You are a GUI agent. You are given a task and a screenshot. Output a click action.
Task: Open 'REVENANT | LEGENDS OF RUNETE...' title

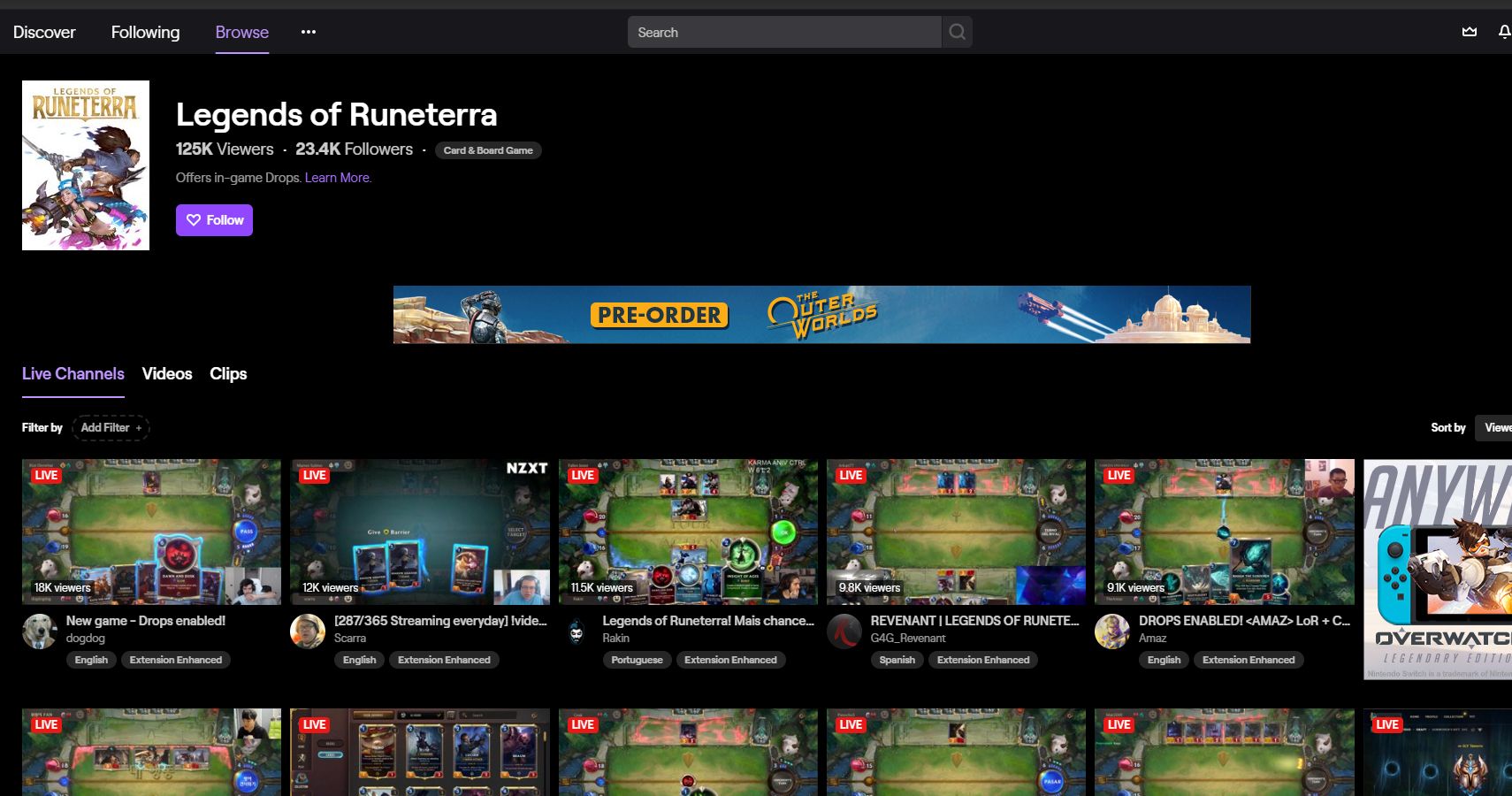(x=974, y=621)
